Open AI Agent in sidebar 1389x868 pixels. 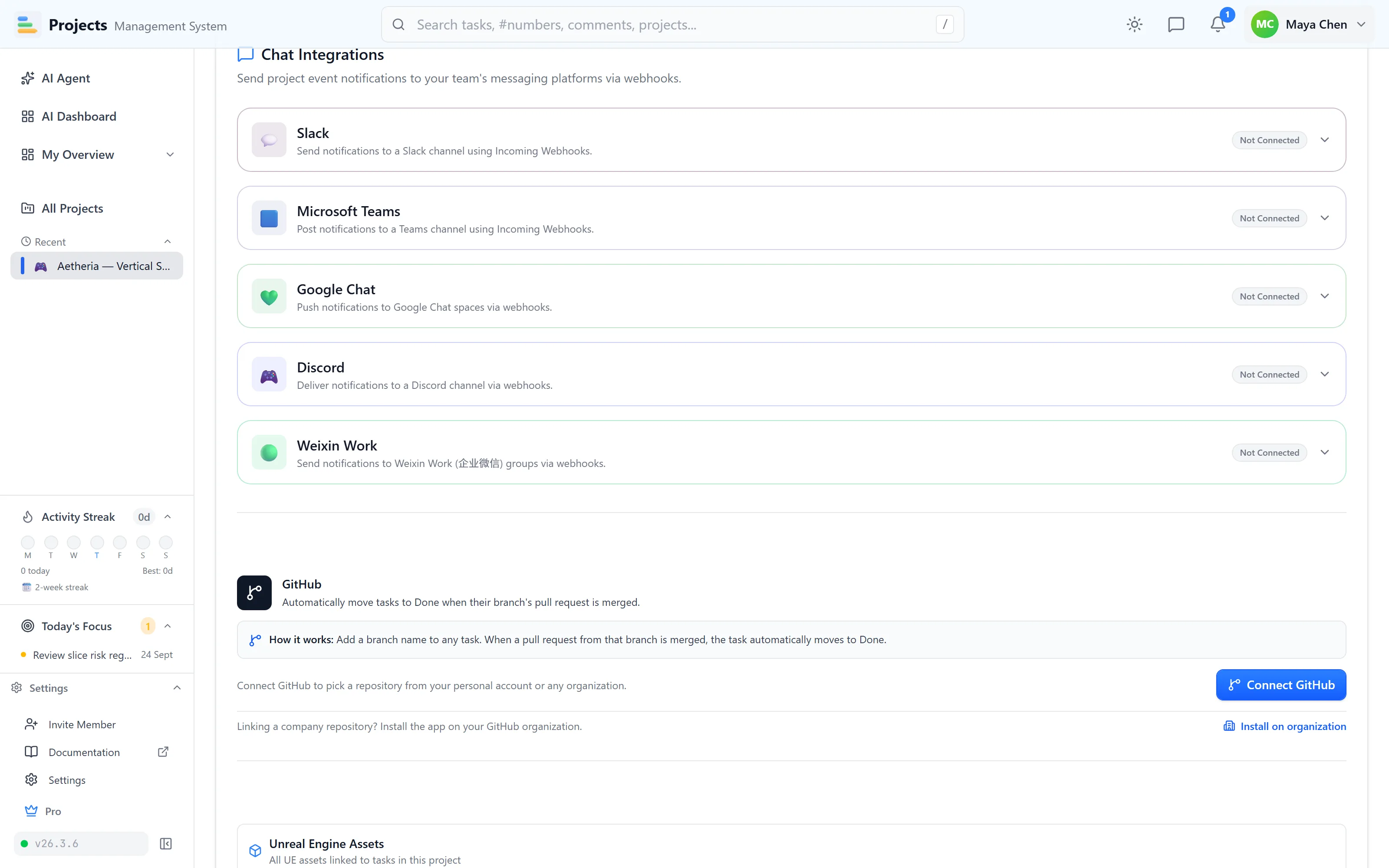pyautogui.click(x=96, y=78)
